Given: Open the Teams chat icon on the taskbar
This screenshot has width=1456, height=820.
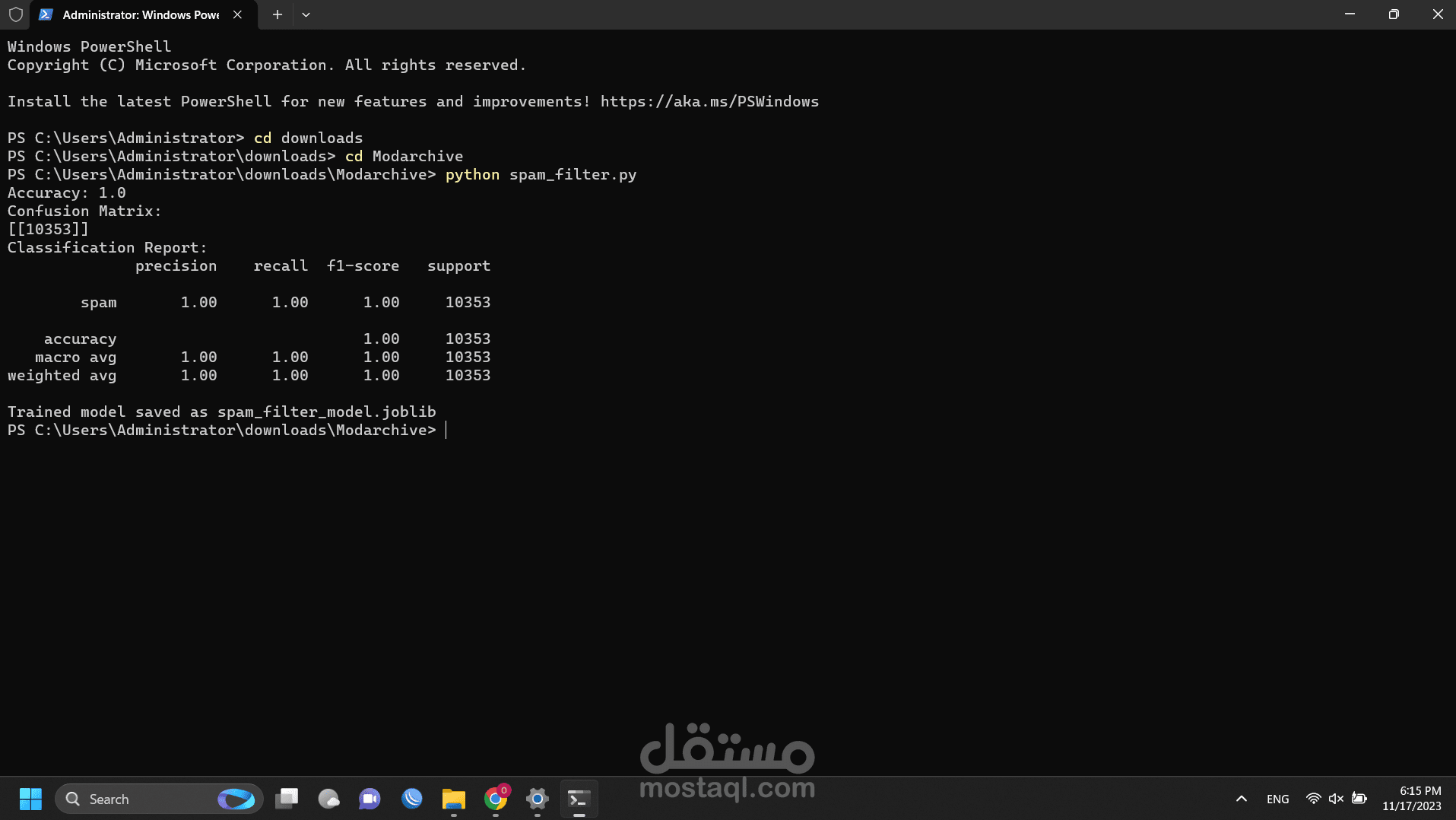Looking at the screenshot, I should [369, 799].
